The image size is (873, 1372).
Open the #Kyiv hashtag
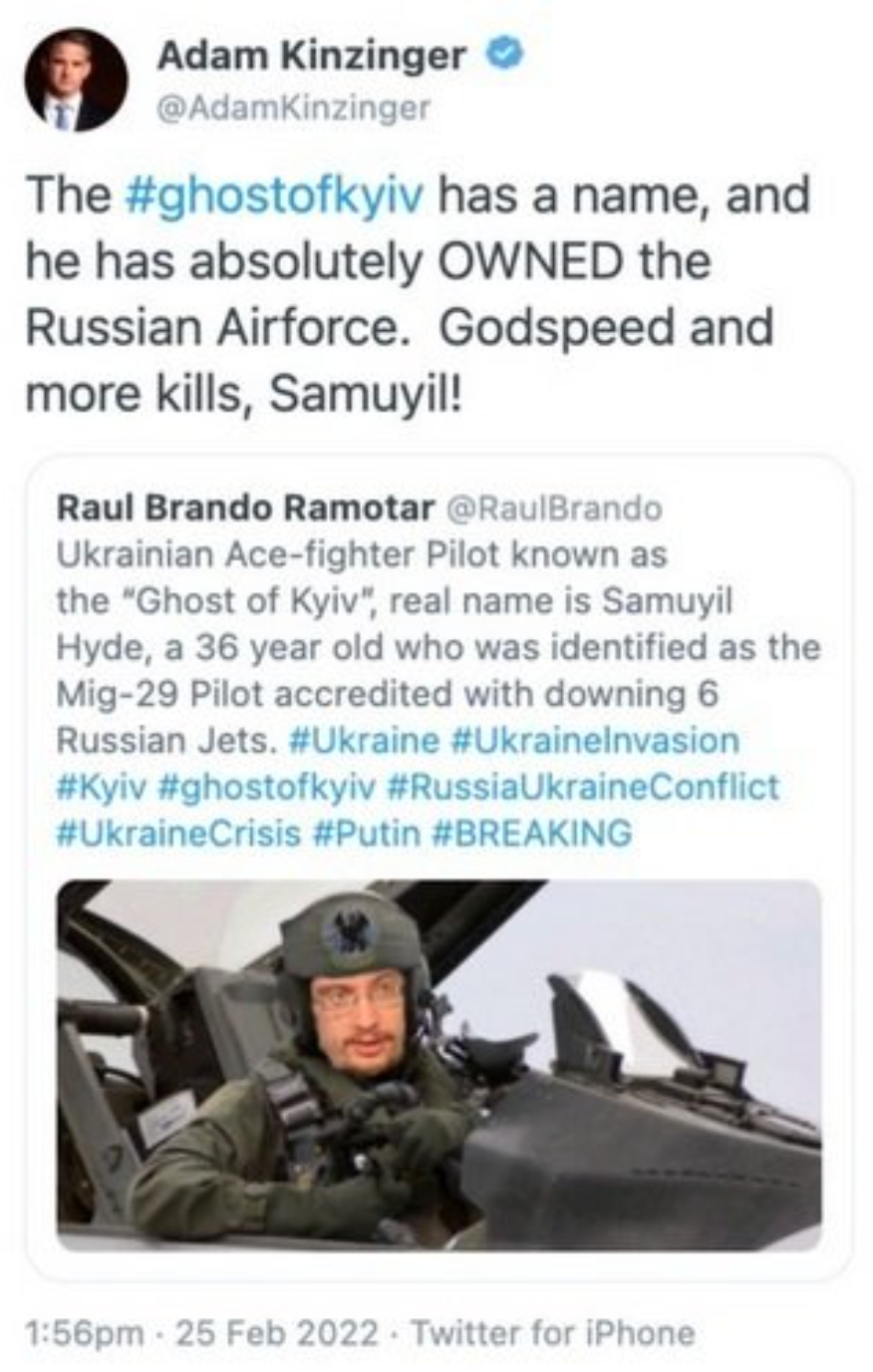coord(102,787)
